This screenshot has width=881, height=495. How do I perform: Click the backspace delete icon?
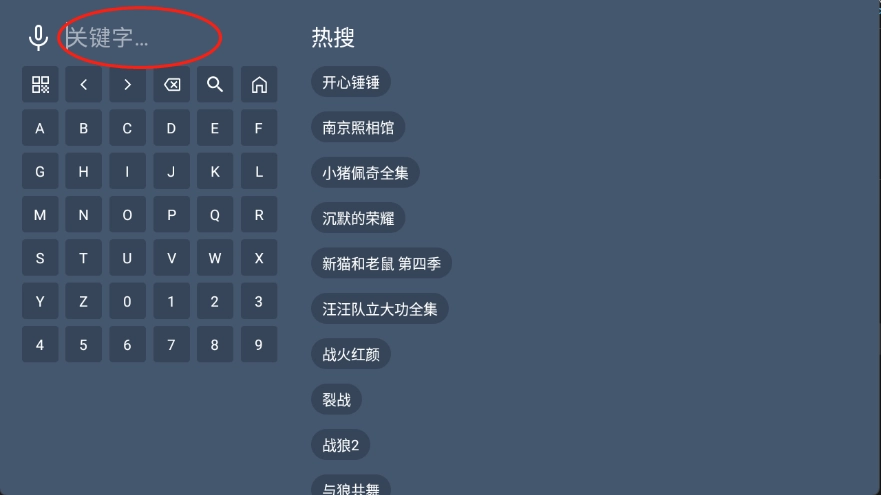coord(171,85)
